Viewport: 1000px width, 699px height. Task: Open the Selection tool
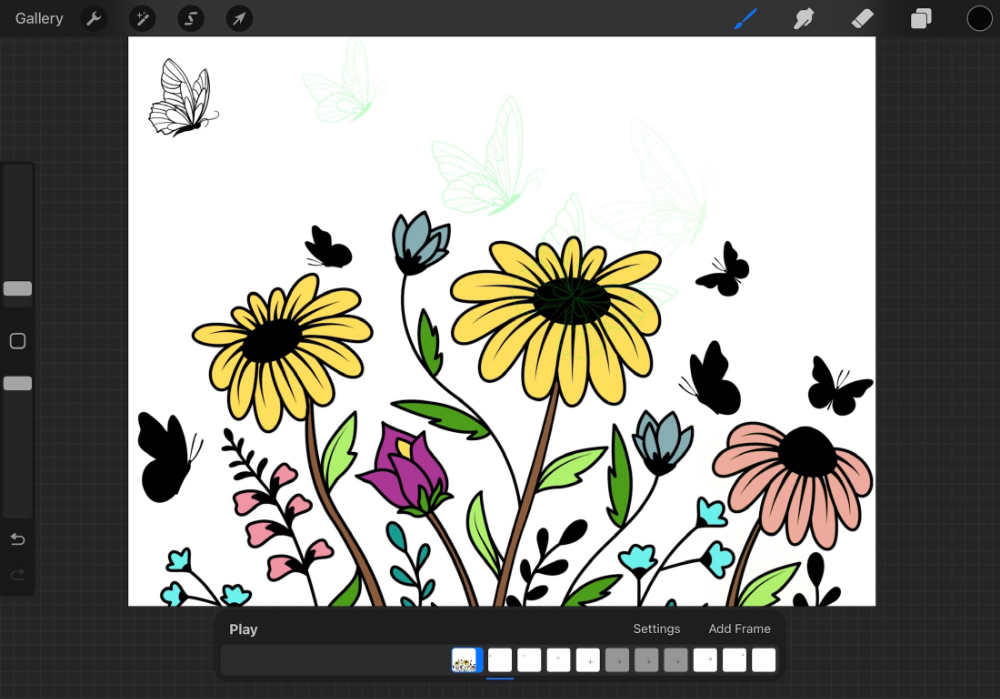(x=190, y=18)
